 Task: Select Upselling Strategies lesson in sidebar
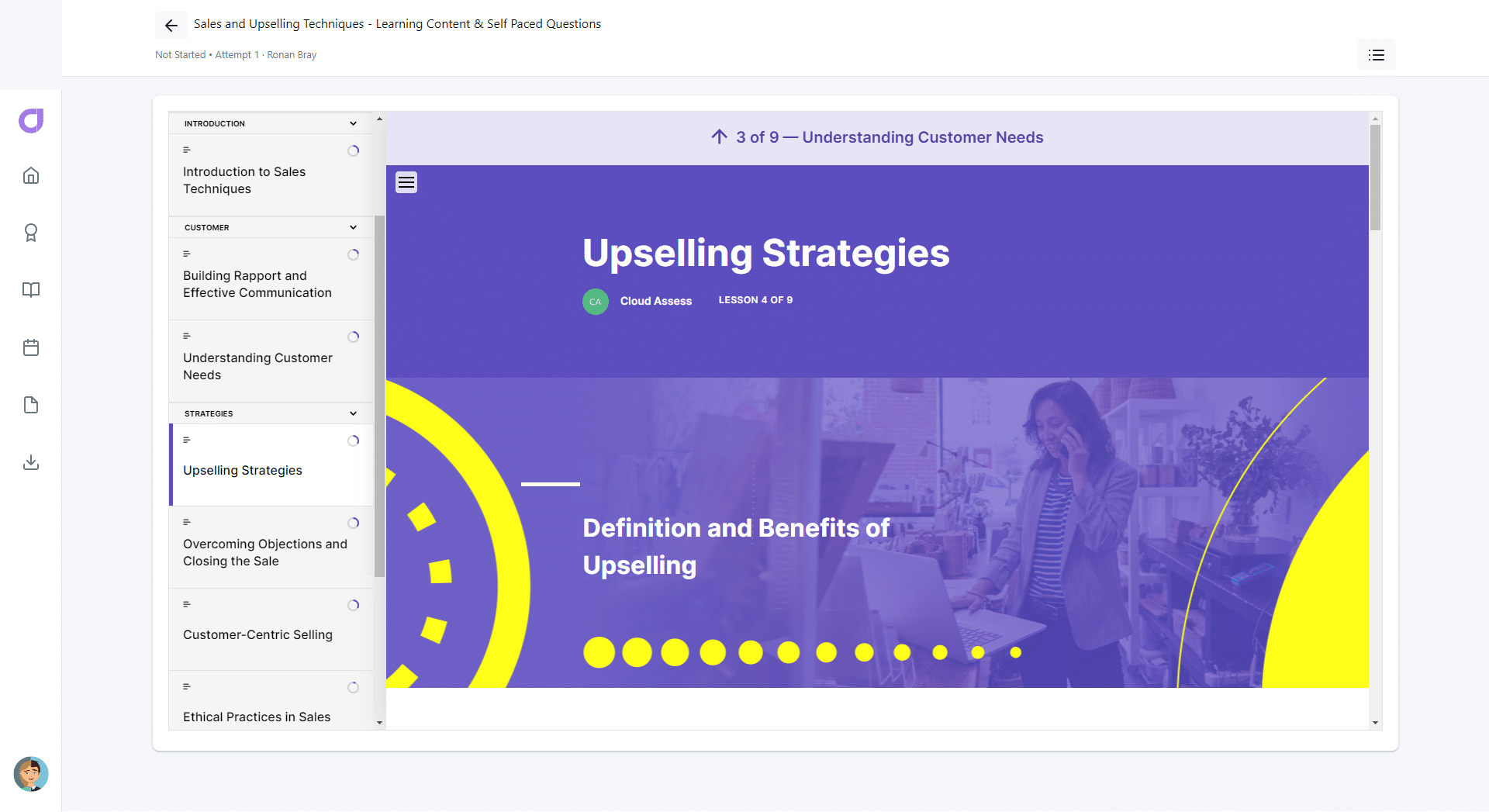[271, 465]
